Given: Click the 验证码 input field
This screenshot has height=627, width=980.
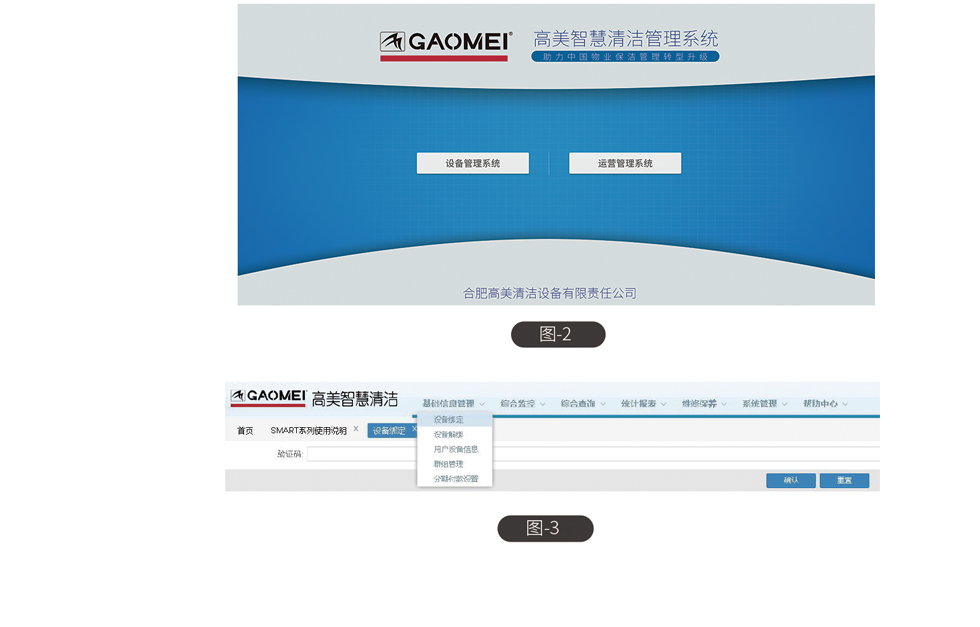Looking at the screenshot, I should (590, 454).
